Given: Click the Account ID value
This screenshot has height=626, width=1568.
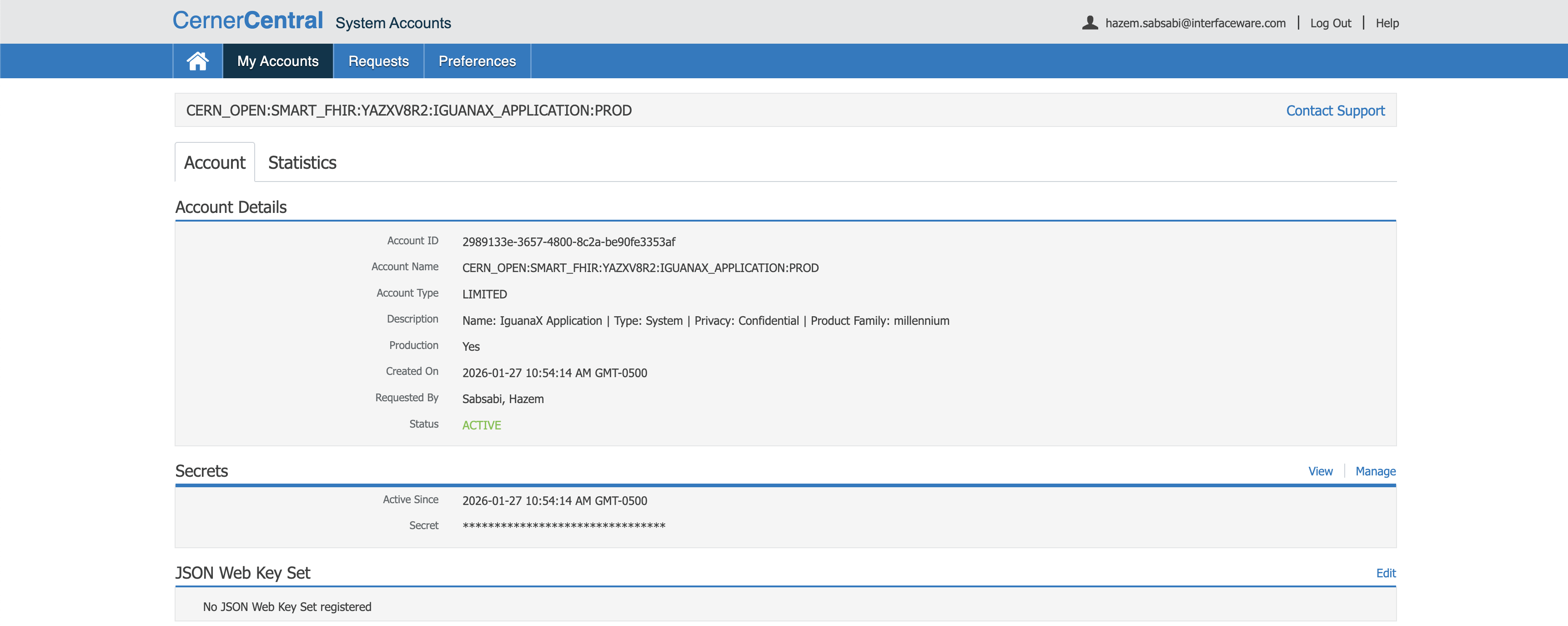Looking at the screenshot, I should coord(568,242).
